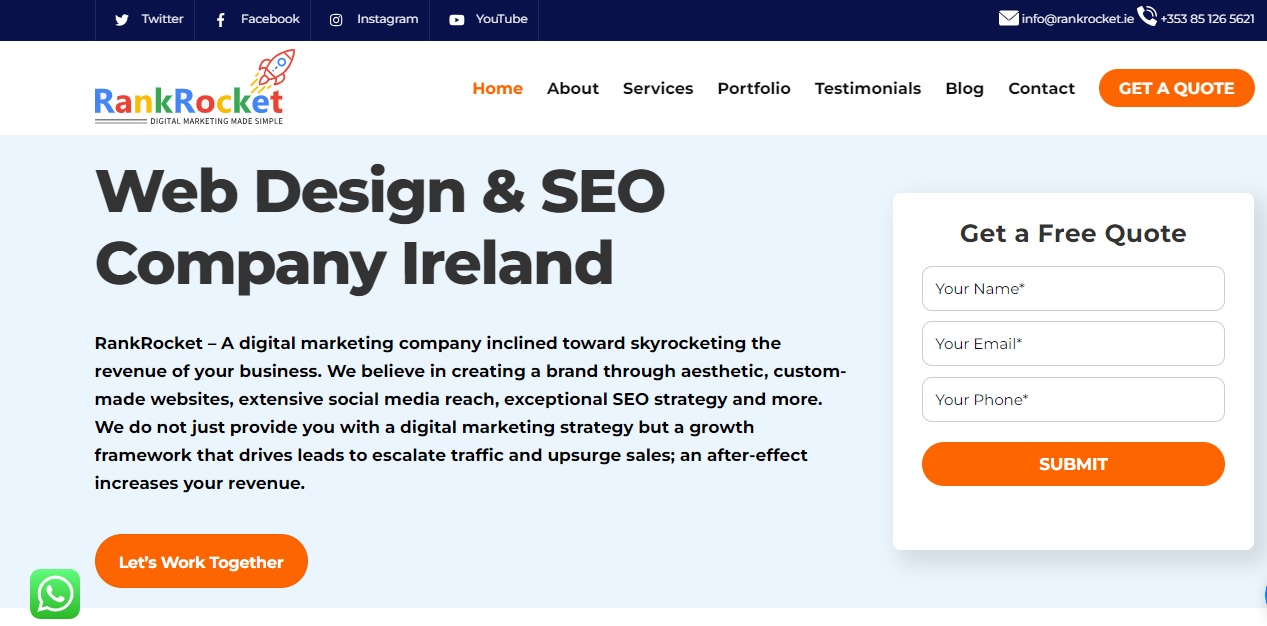Open the Blog menu item
Screen dimensions: 1267x626
pos(965,88)
